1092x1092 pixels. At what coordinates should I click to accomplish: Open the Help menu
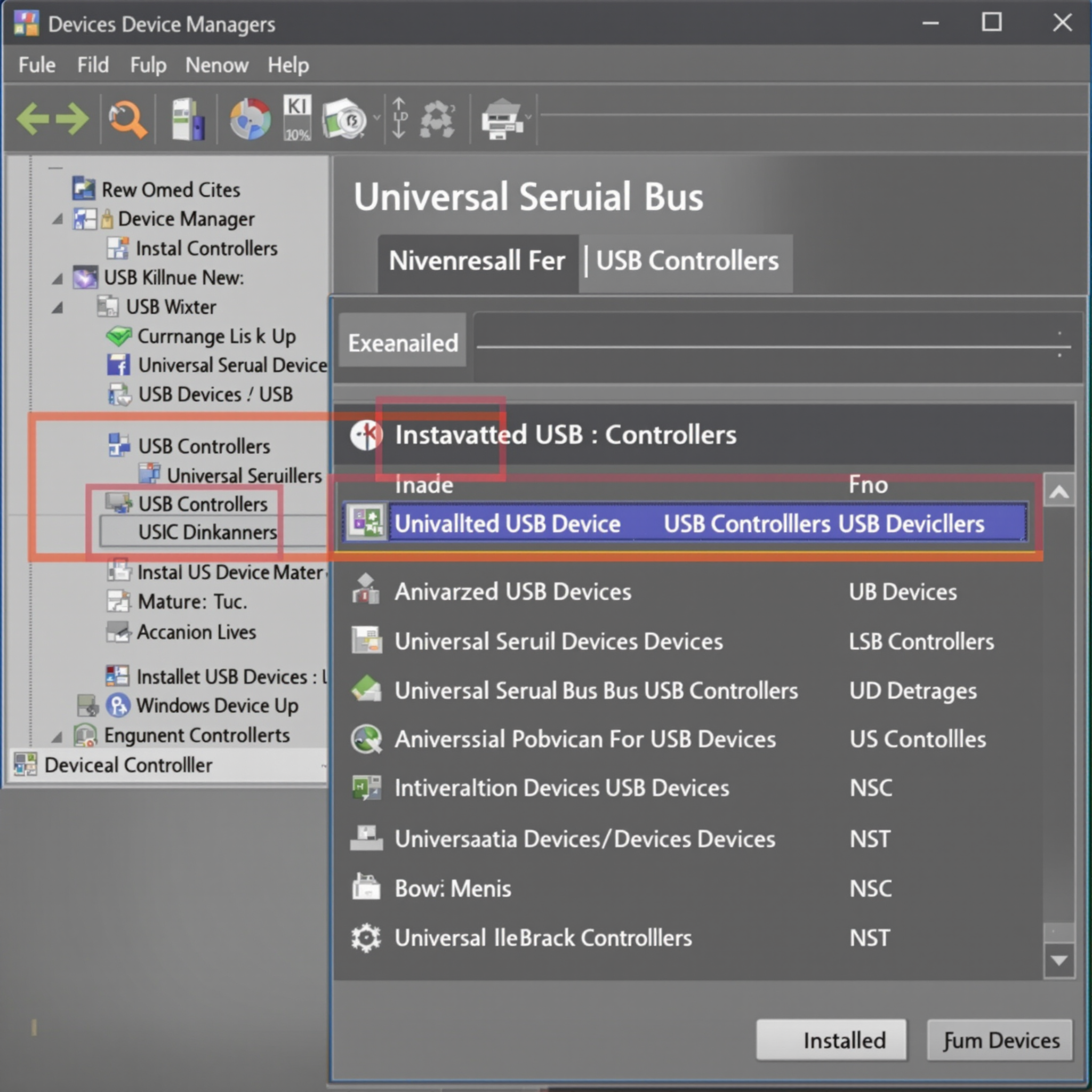coord(288,65)
